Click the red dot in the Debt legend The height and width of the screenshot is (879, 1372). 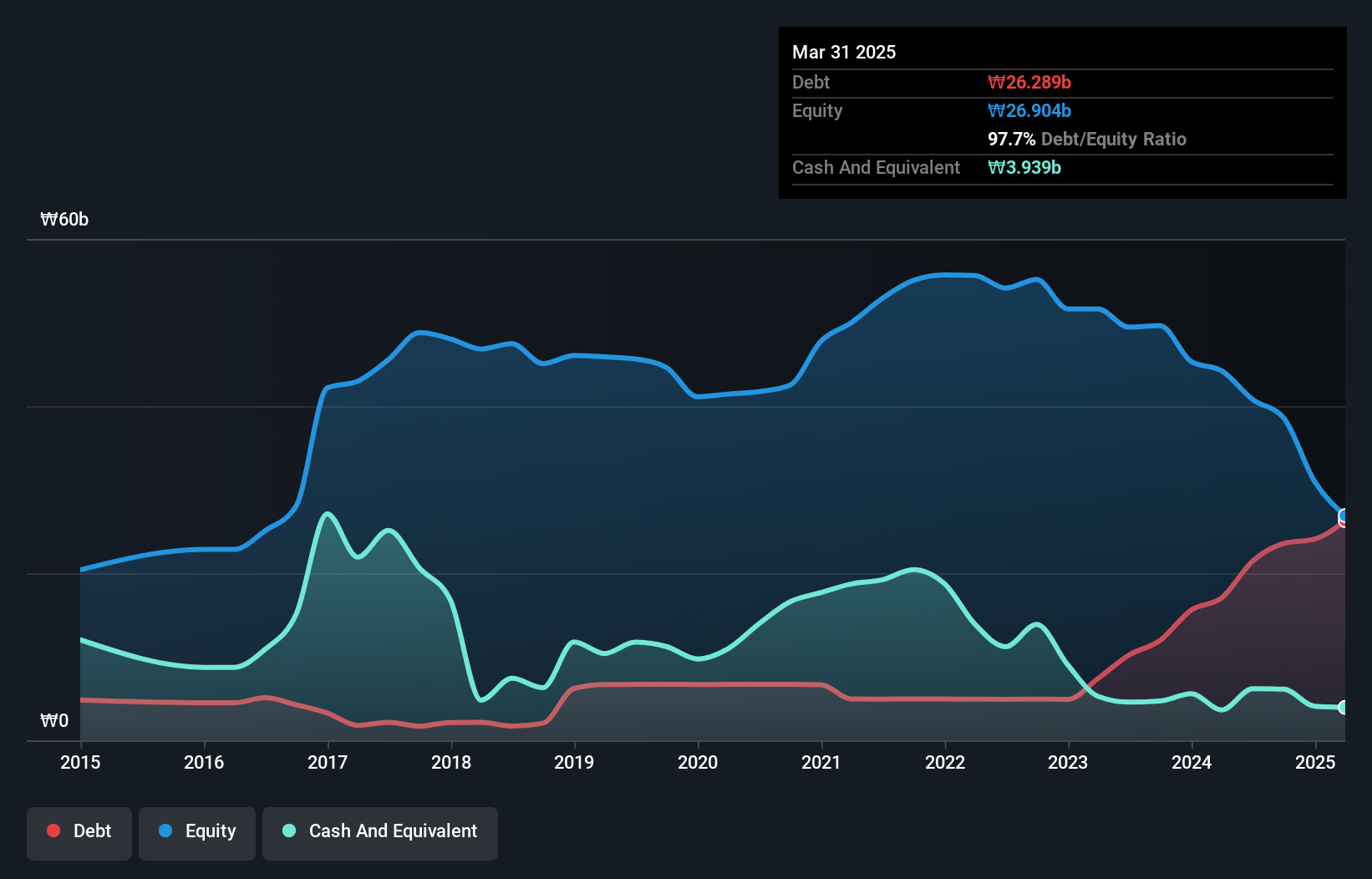click(x=53, y=831)
